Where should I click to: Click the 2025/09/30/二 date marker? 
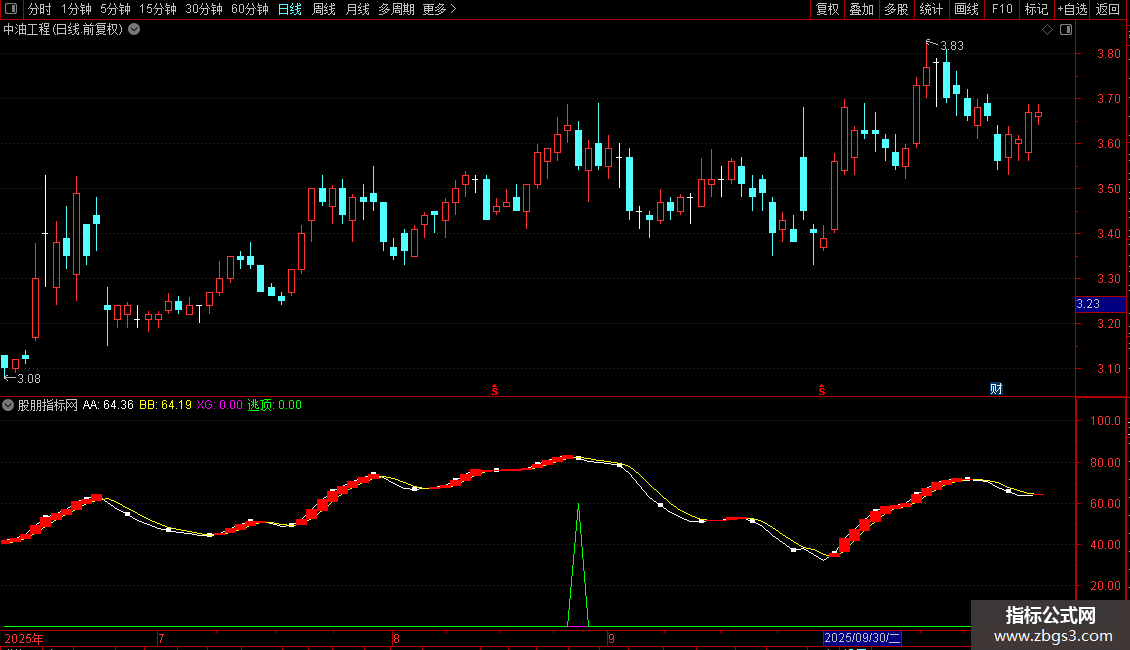coord(862,638)
